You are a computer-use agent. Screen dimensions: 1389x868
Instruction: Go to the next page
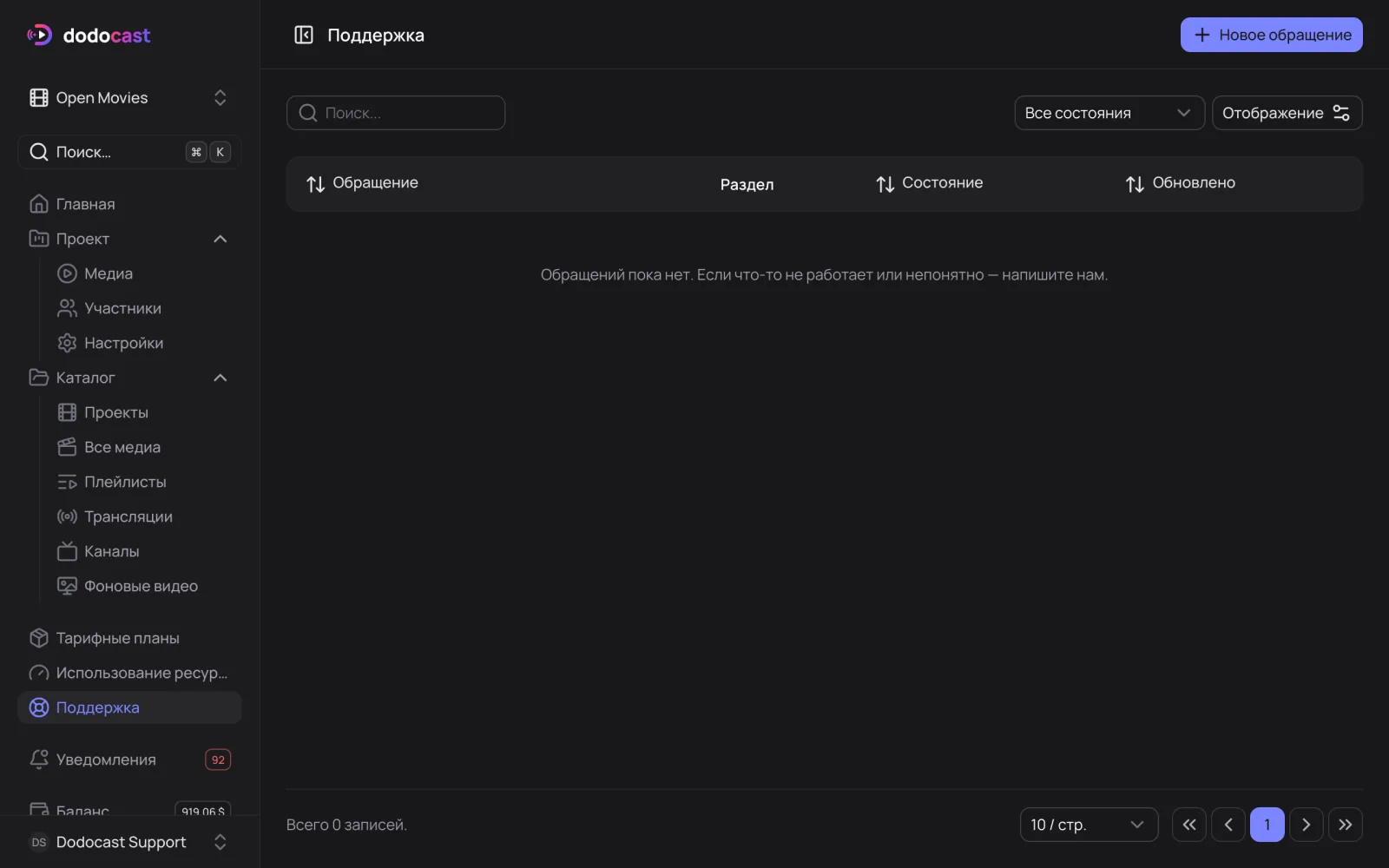click(x=1307, y=825)
